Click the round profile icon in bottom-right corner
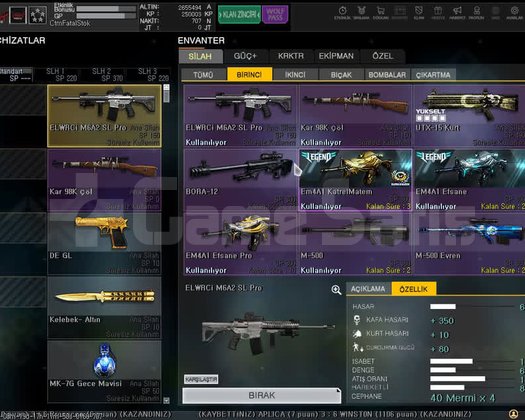The image size is (525, 420). (513, 414)
